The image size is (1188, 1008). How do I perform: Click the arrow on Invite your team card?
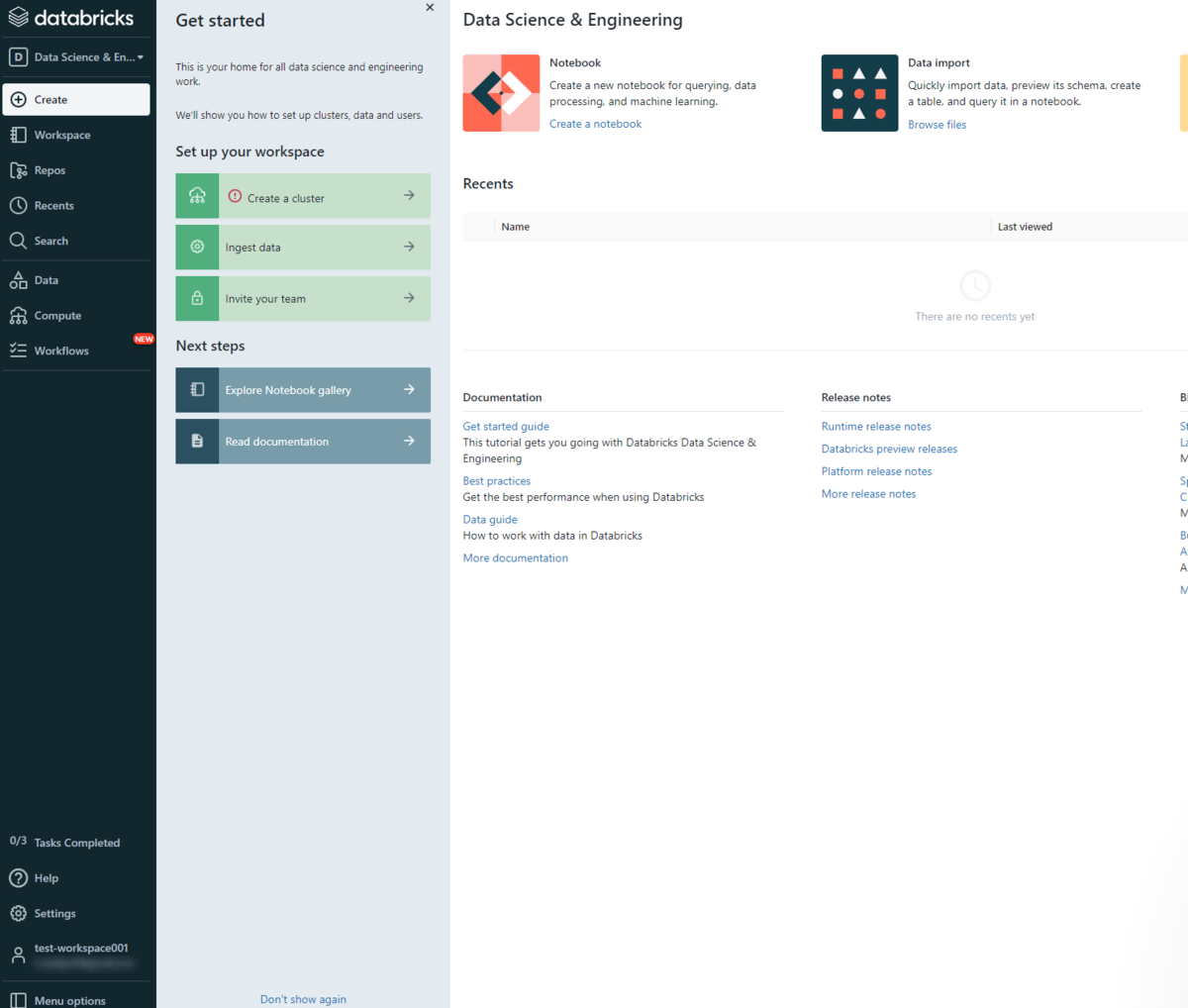click(409, 299)
